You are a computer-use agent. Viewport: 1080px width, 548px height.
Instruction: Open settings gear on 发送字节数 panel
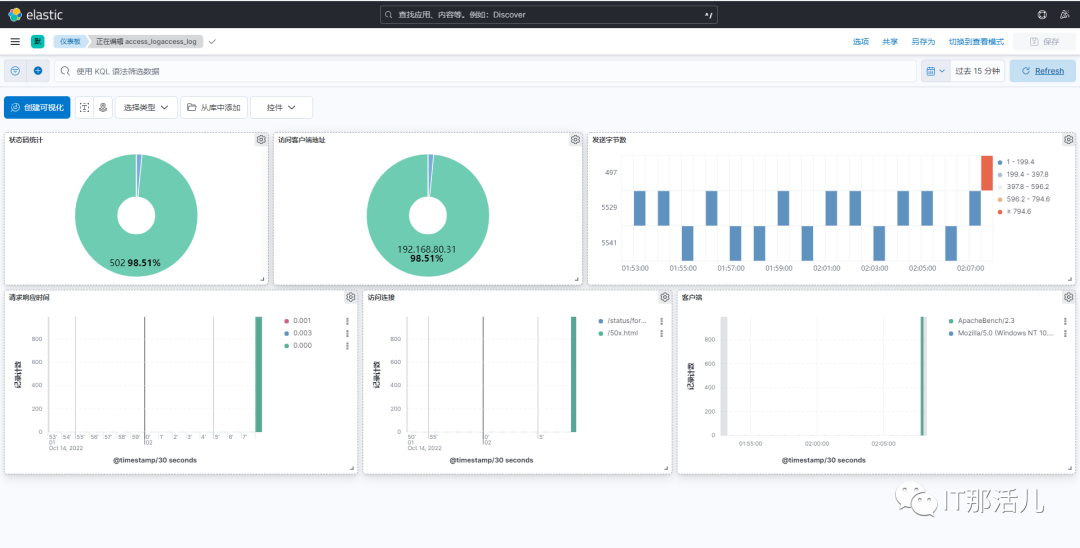1068,140
